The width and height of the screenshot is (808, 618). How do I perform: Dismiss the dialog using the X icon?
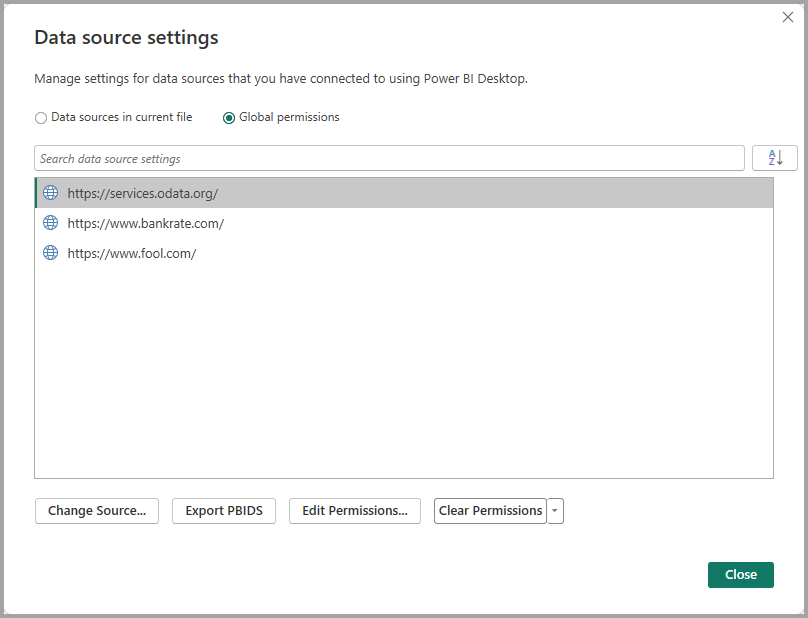pos(788,17)
